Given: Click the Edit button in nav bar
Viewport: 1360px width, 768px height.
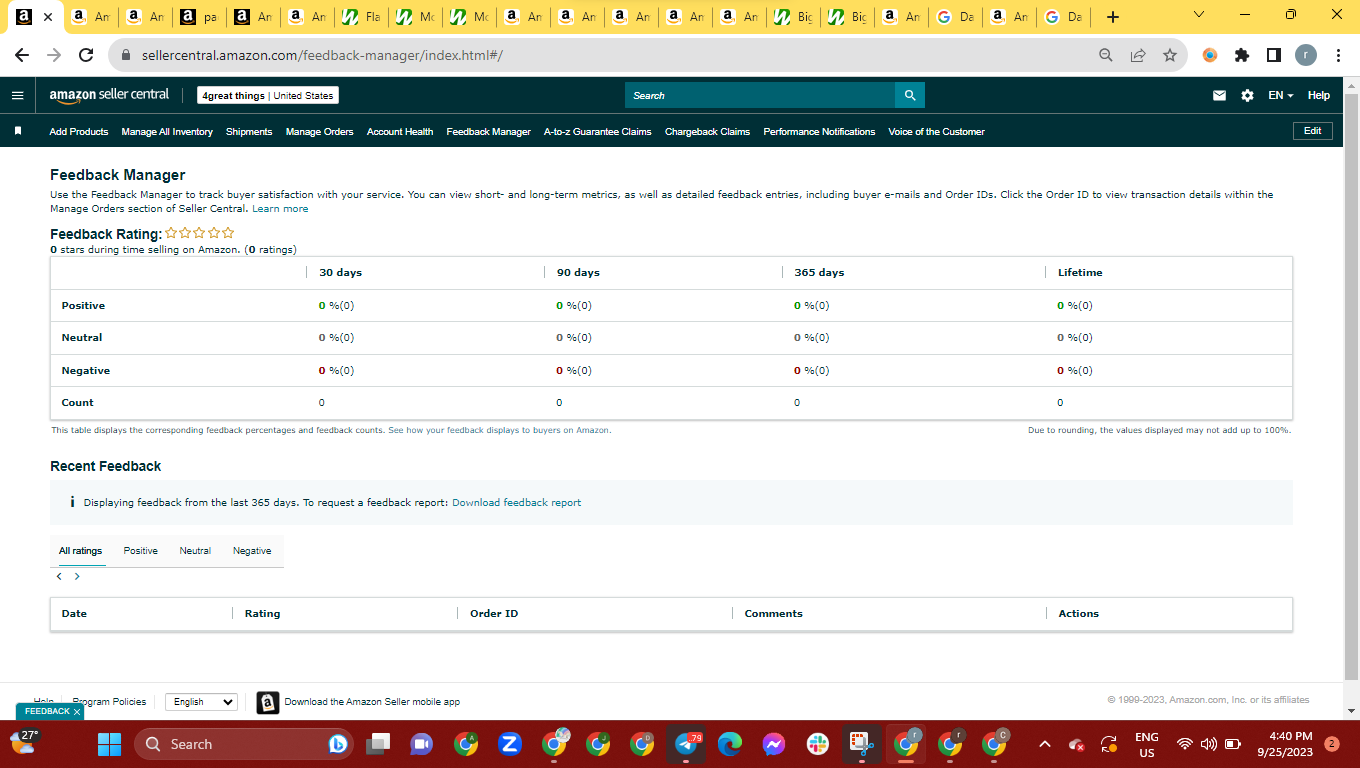Looking at the screenshot, I should [x=1312, y=131].
